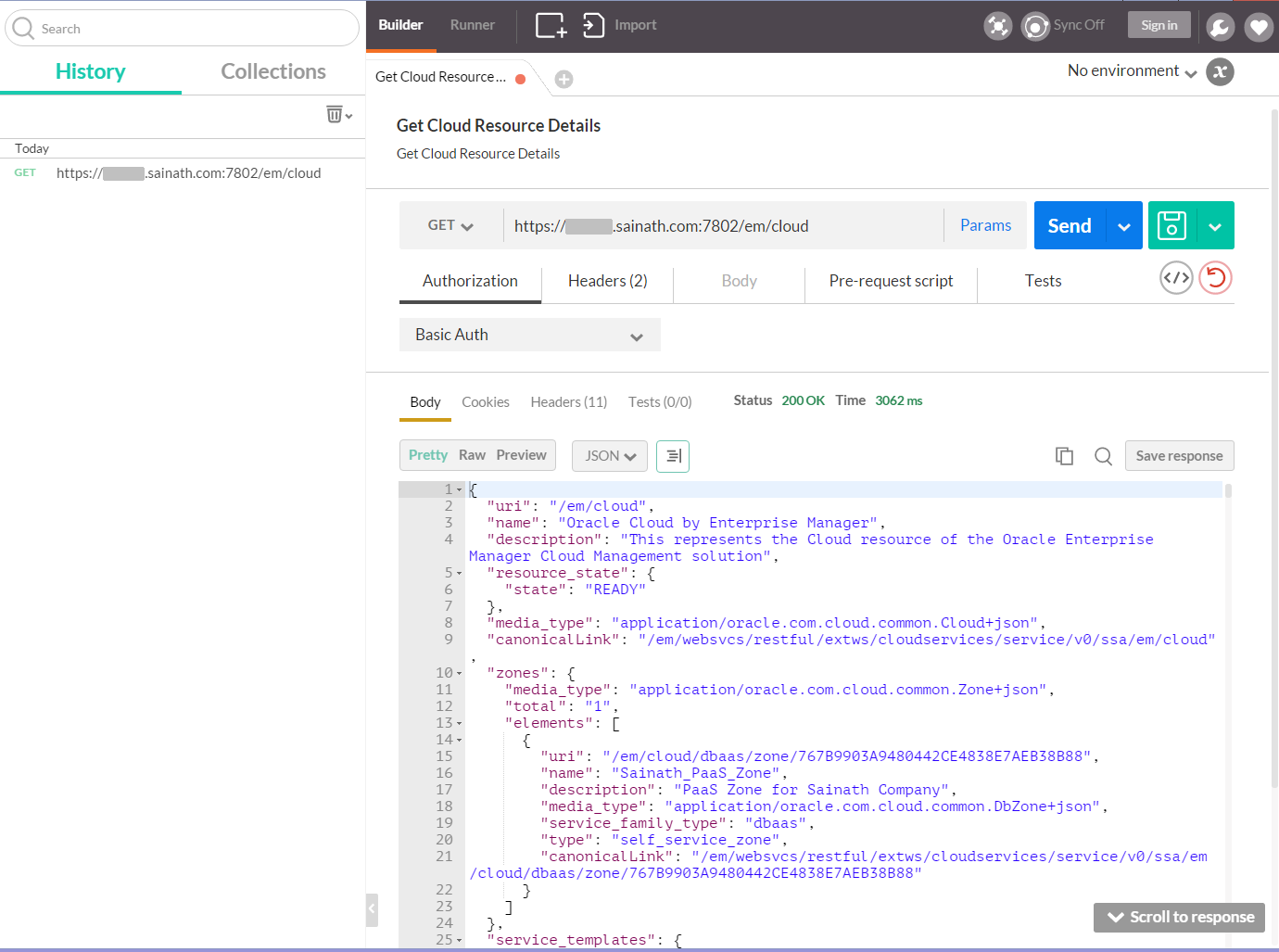Switch response view to Raw
Screen dimensions: 1279x952
click(472, 455)
